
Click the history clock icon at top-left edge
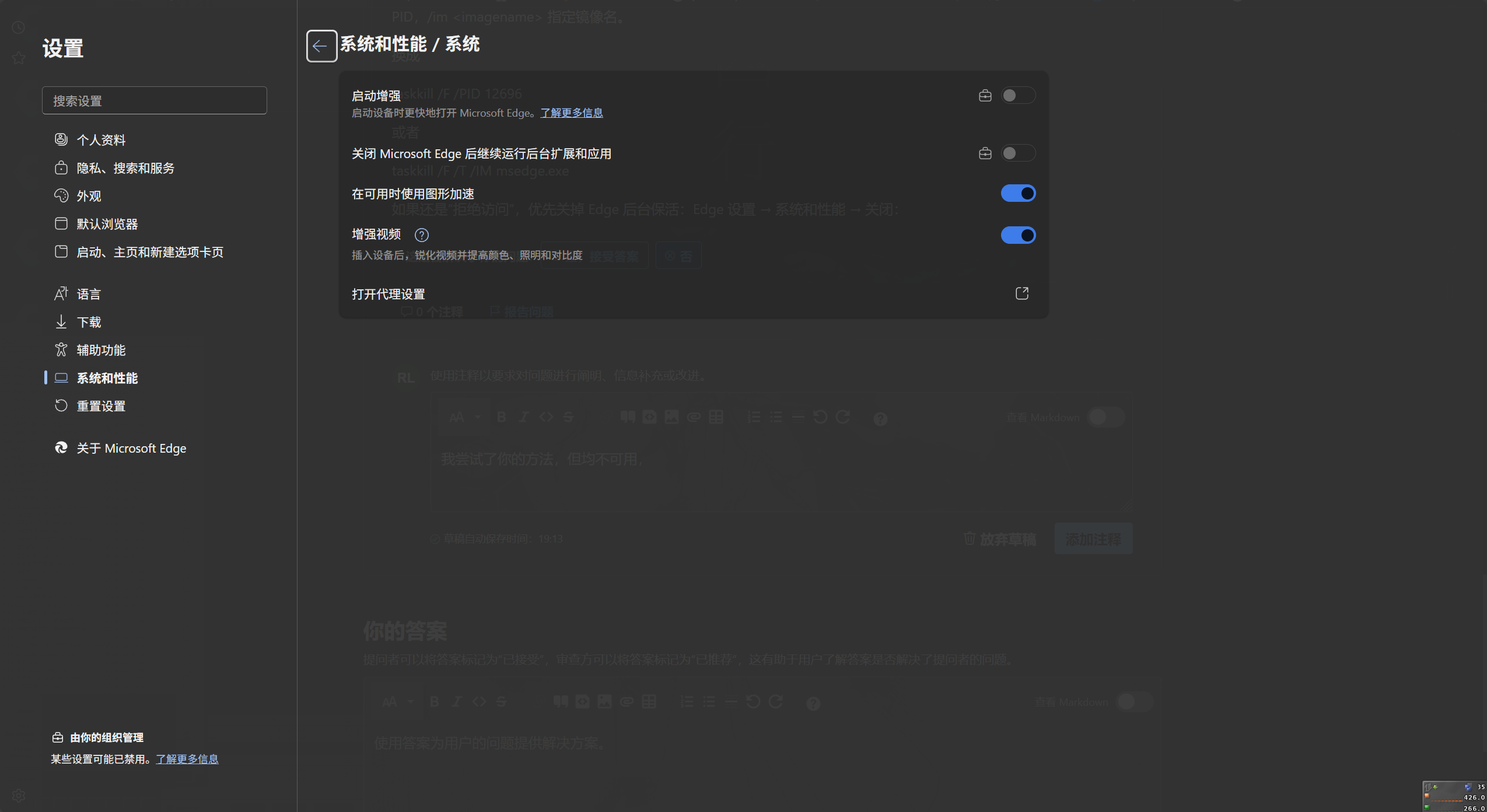[19, 27]
